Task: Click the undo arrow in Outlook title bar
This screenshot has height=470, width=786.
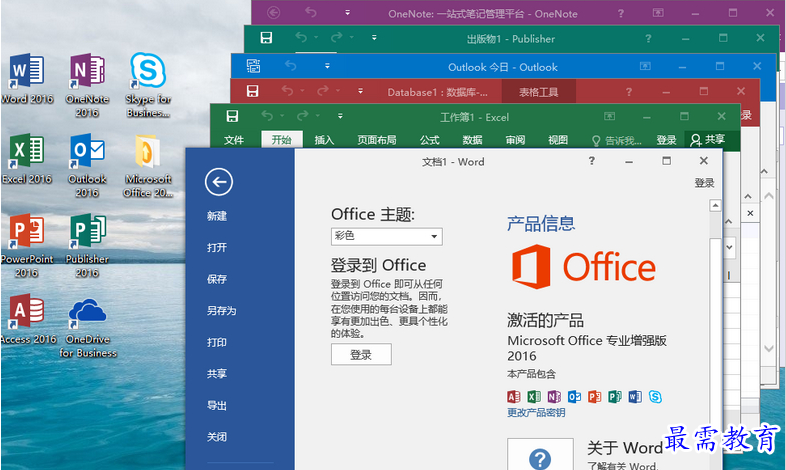Action: click(x=291, y=66)
